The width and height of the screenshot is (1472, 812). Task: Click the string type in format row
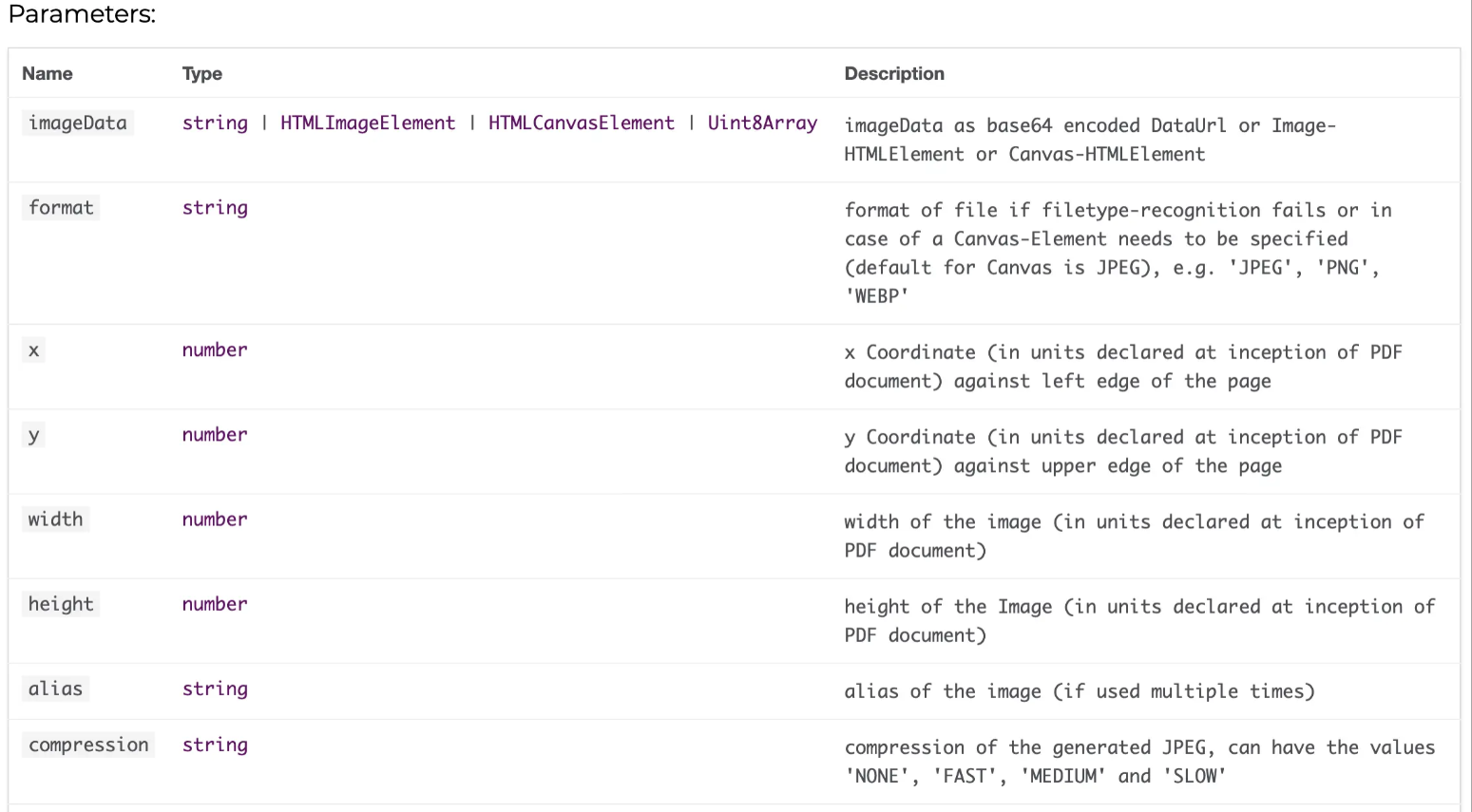[215, 208]
